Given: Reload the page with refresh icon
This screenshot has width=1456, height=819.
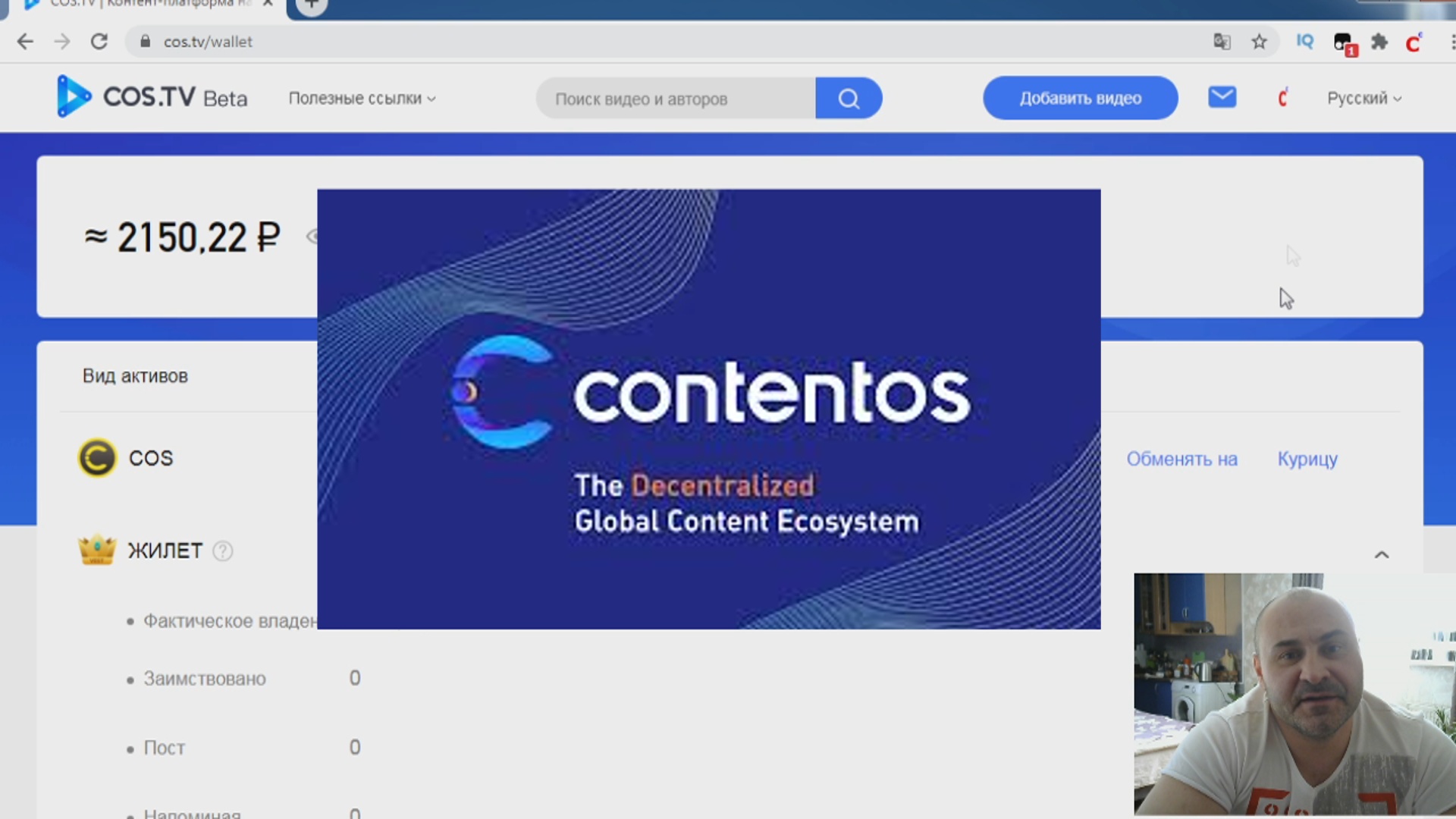Looking at the screenshot, I should (99, 42).
